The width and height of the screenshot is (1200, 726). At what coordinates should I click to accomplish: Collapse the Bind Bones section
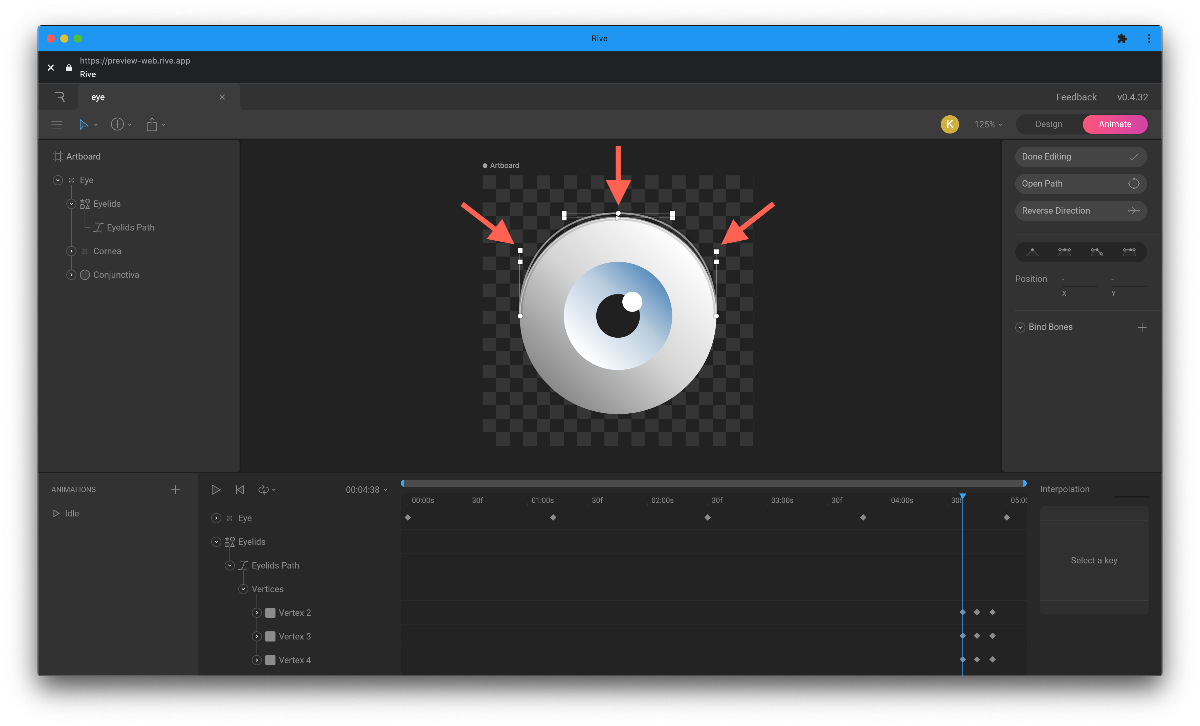(1020, 327)
